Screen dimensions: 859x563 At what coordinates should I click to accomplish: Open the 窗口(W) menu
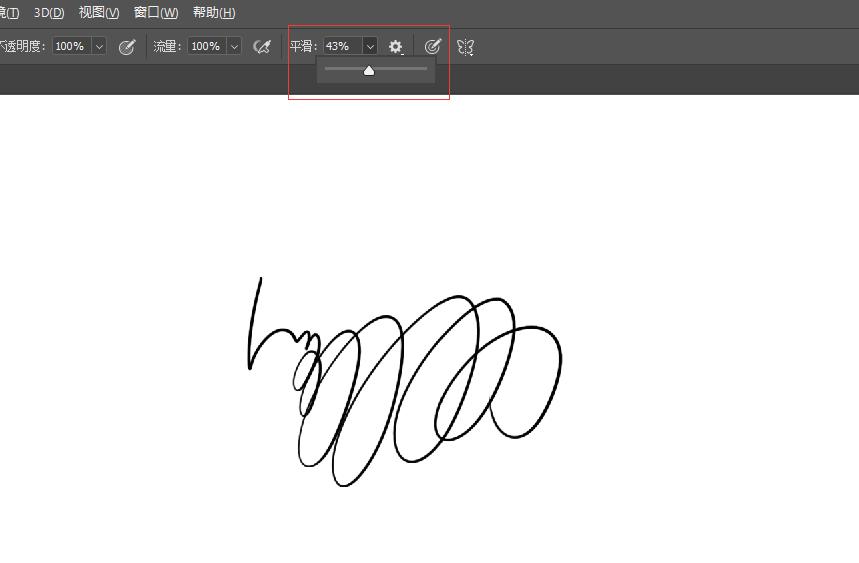coord(156,12)
